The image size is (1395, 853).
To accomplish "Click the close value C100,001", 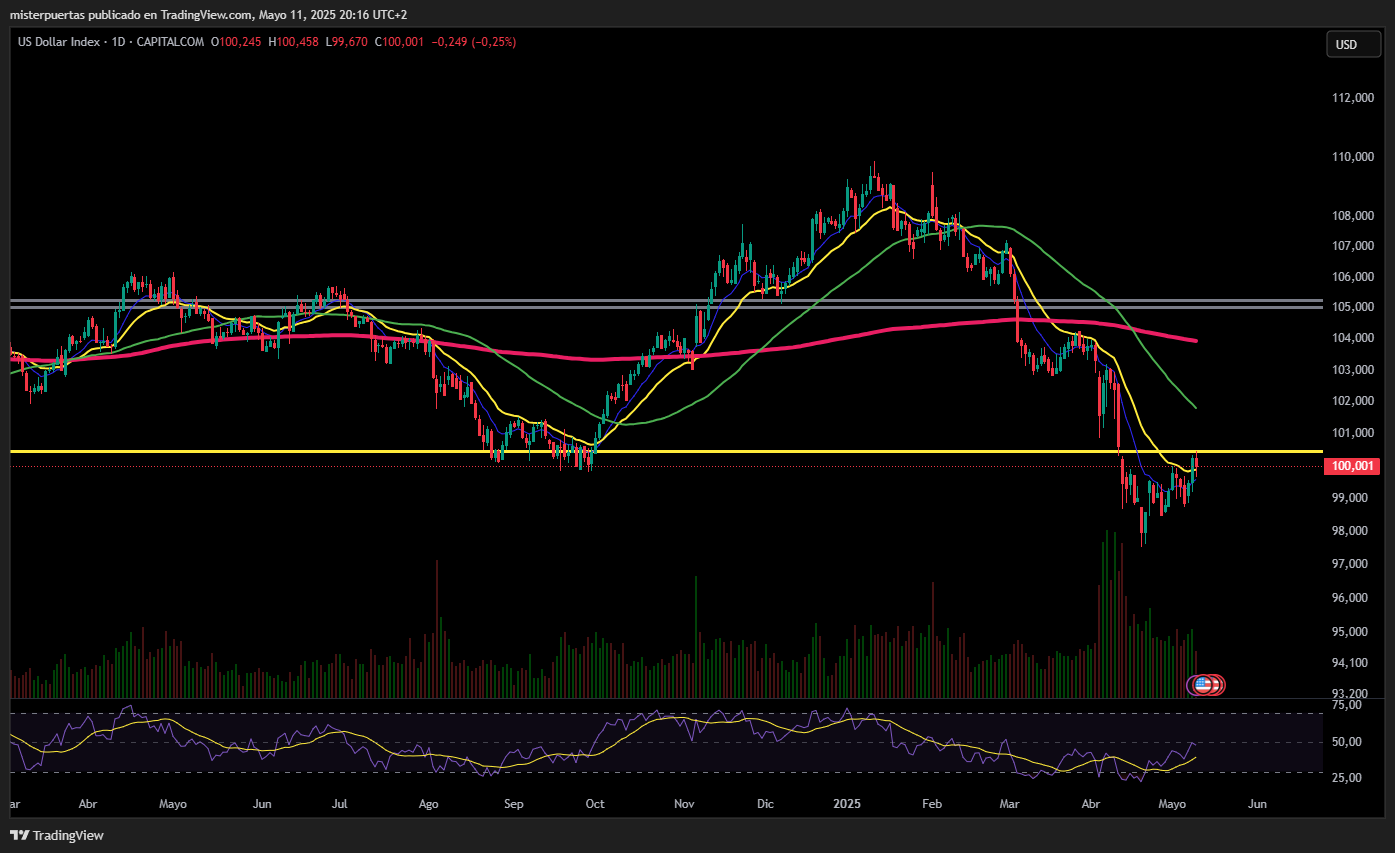I will (x=399, y=42).
